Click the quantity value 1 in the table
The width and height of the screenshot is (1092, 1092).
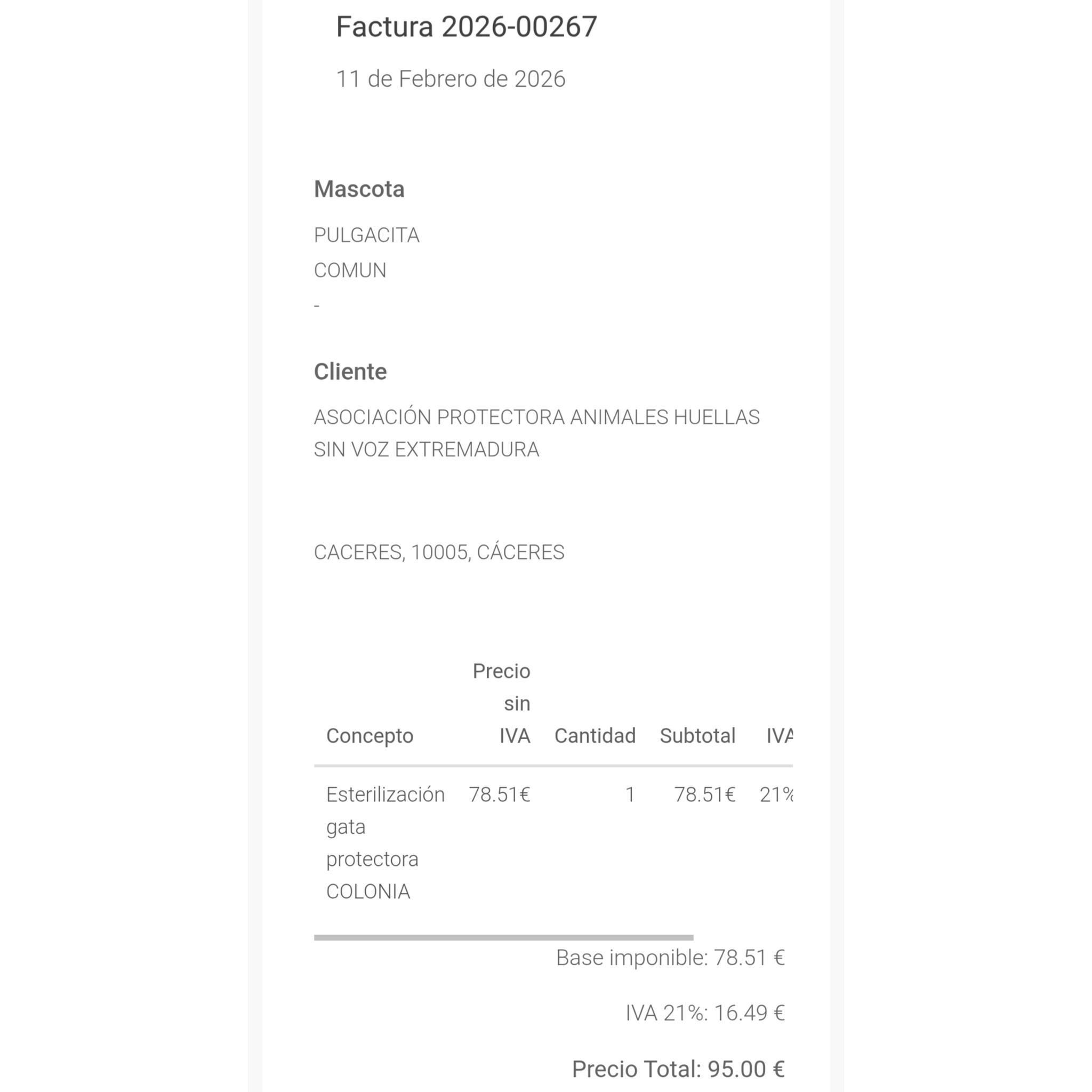pyautogui.click(x=630, y=795)
